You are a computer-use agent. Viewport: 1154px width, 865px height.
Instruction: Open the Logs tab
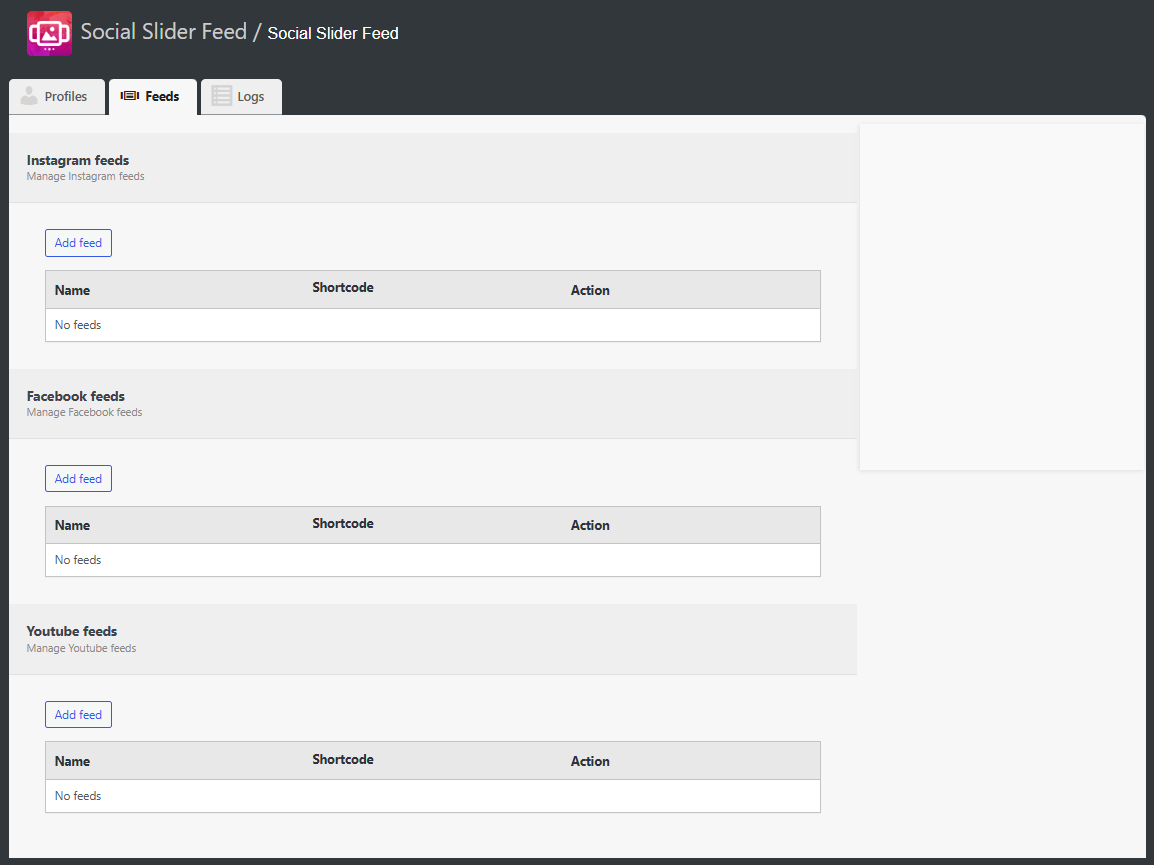point(251,96)
